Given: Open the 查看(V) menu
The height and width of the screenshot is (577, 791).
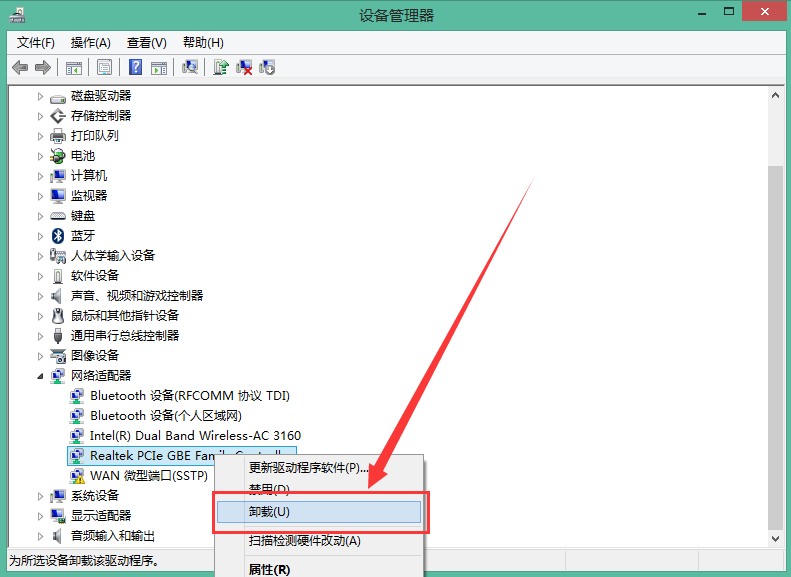Looking at the screenshot, I should tap(146, 43).
